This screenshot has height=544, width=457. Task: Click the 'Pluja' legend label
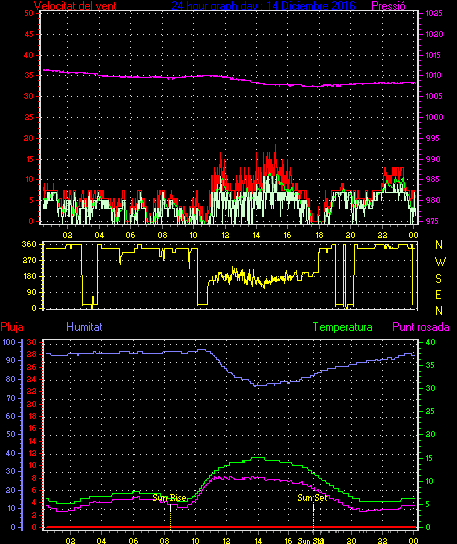tap(12, 327)
